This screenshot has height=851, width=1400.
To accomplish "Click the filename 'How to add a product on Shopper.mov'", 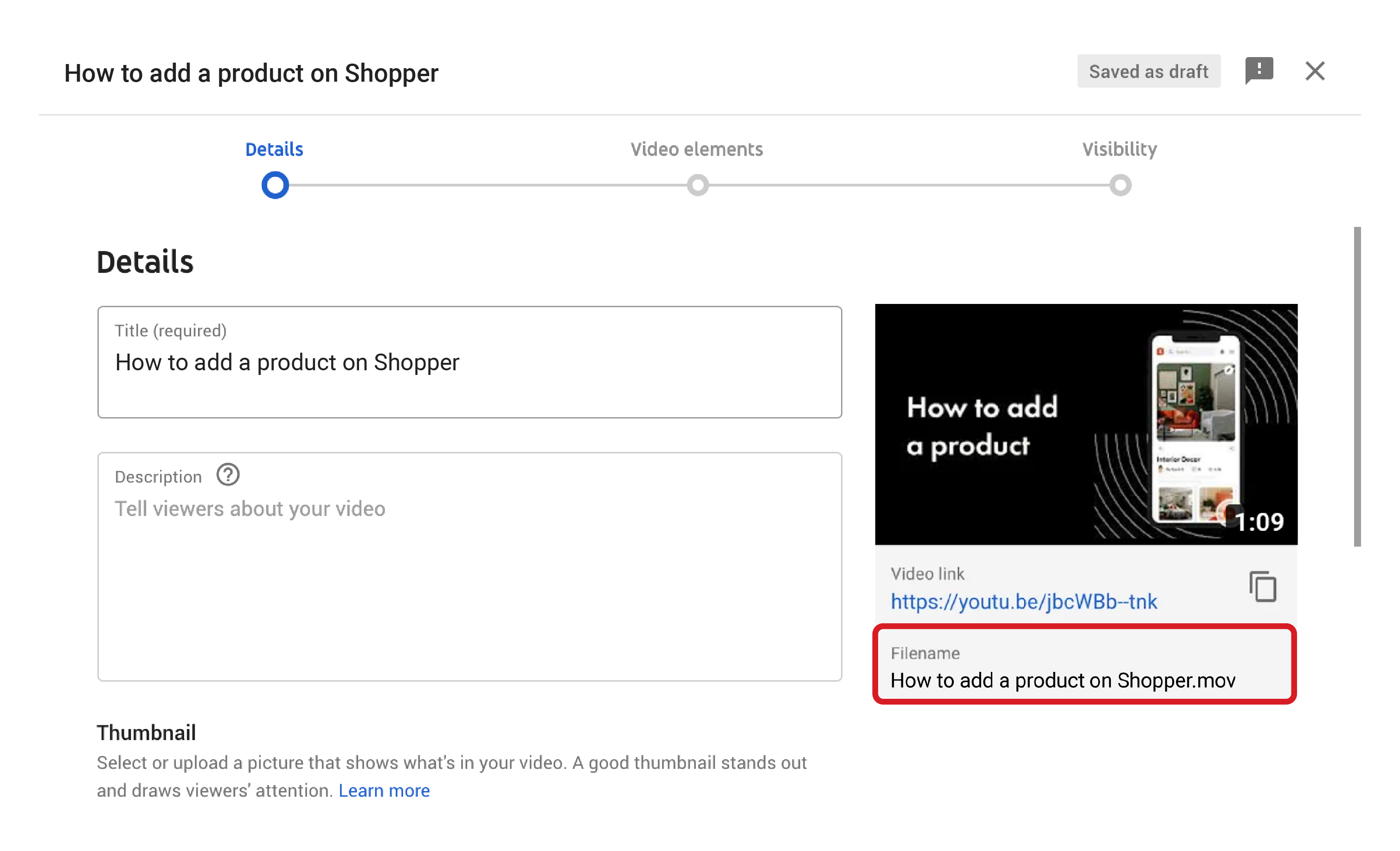I will click(x=1062, y=680).
